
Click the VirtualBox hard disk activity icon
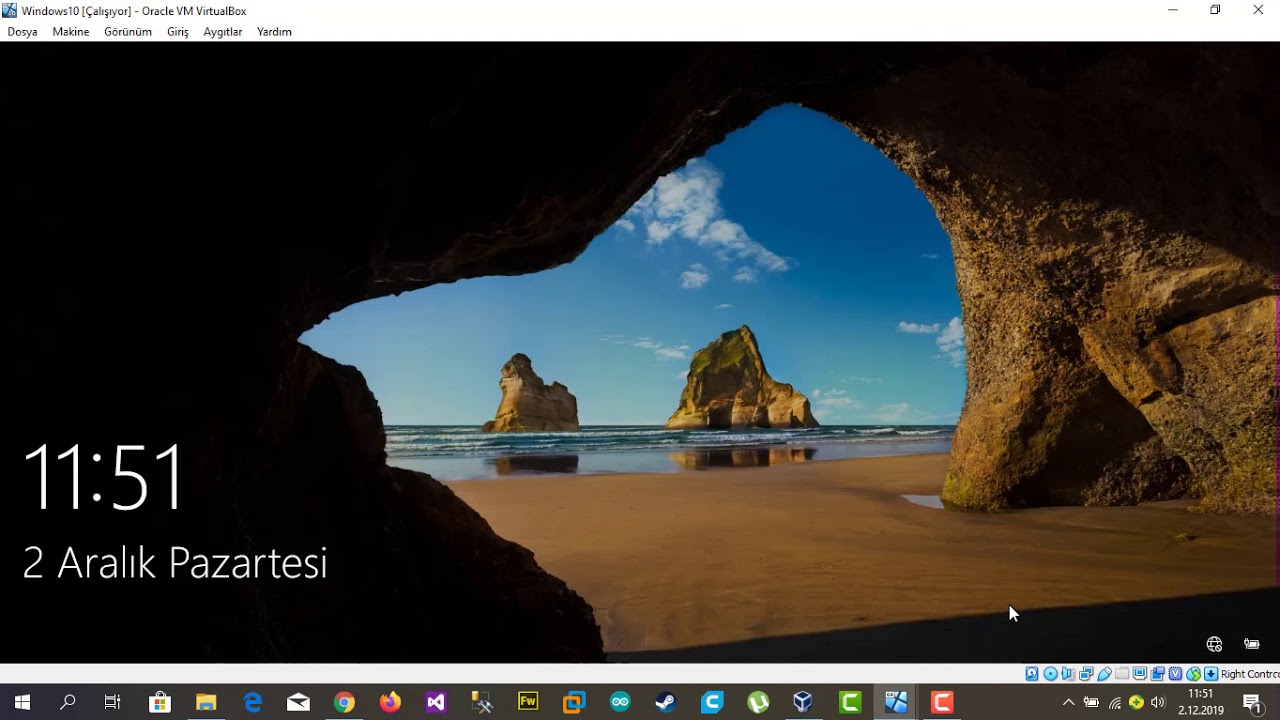1032,674
